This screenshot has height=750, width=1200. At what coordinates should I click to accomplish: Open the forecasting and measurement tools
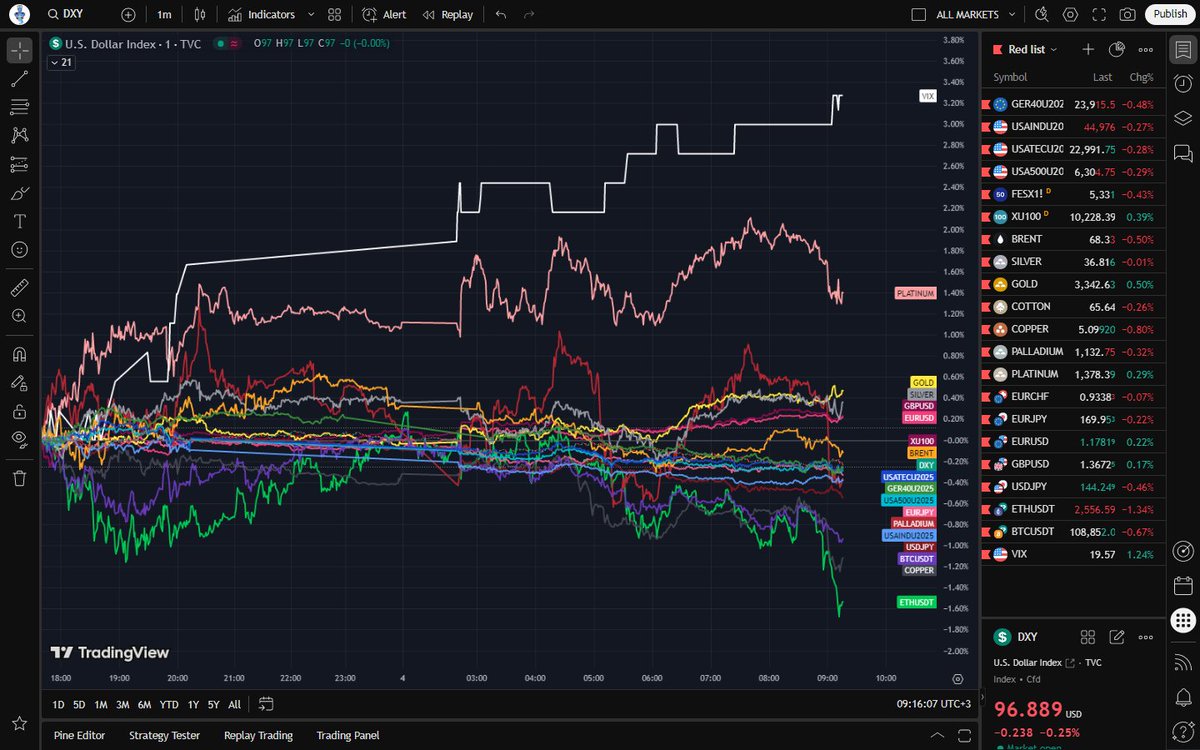coord(20,164)
